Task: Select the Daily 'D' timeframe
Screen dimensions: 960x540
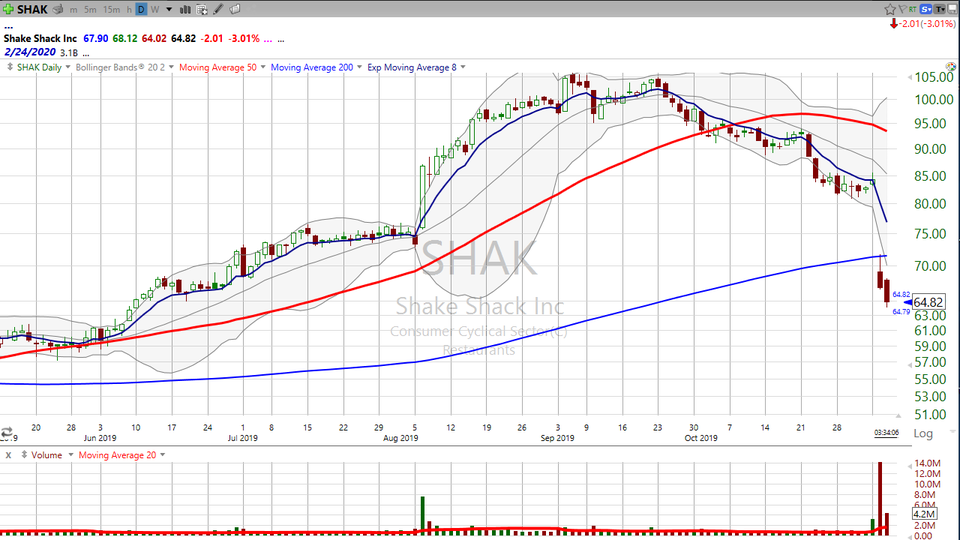Action: [141, 10]
